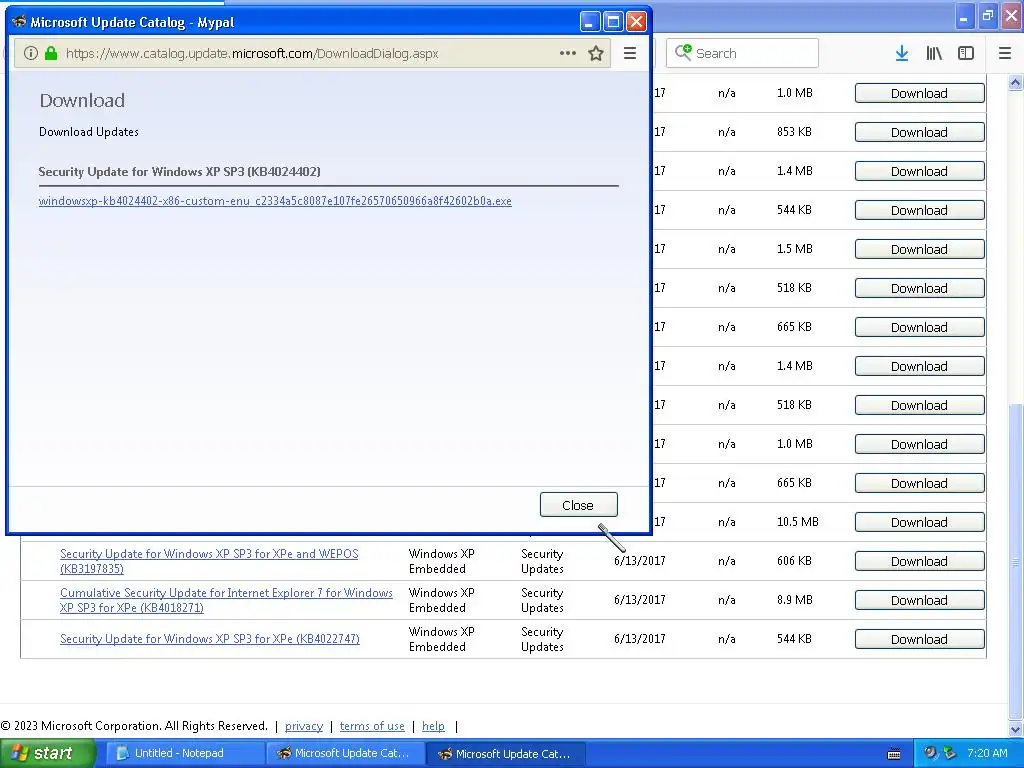Click Download button for 544 KB n/a row below 1.4 MB
This screenshot has width=1024, height=768.
click(x=920, y=210)
